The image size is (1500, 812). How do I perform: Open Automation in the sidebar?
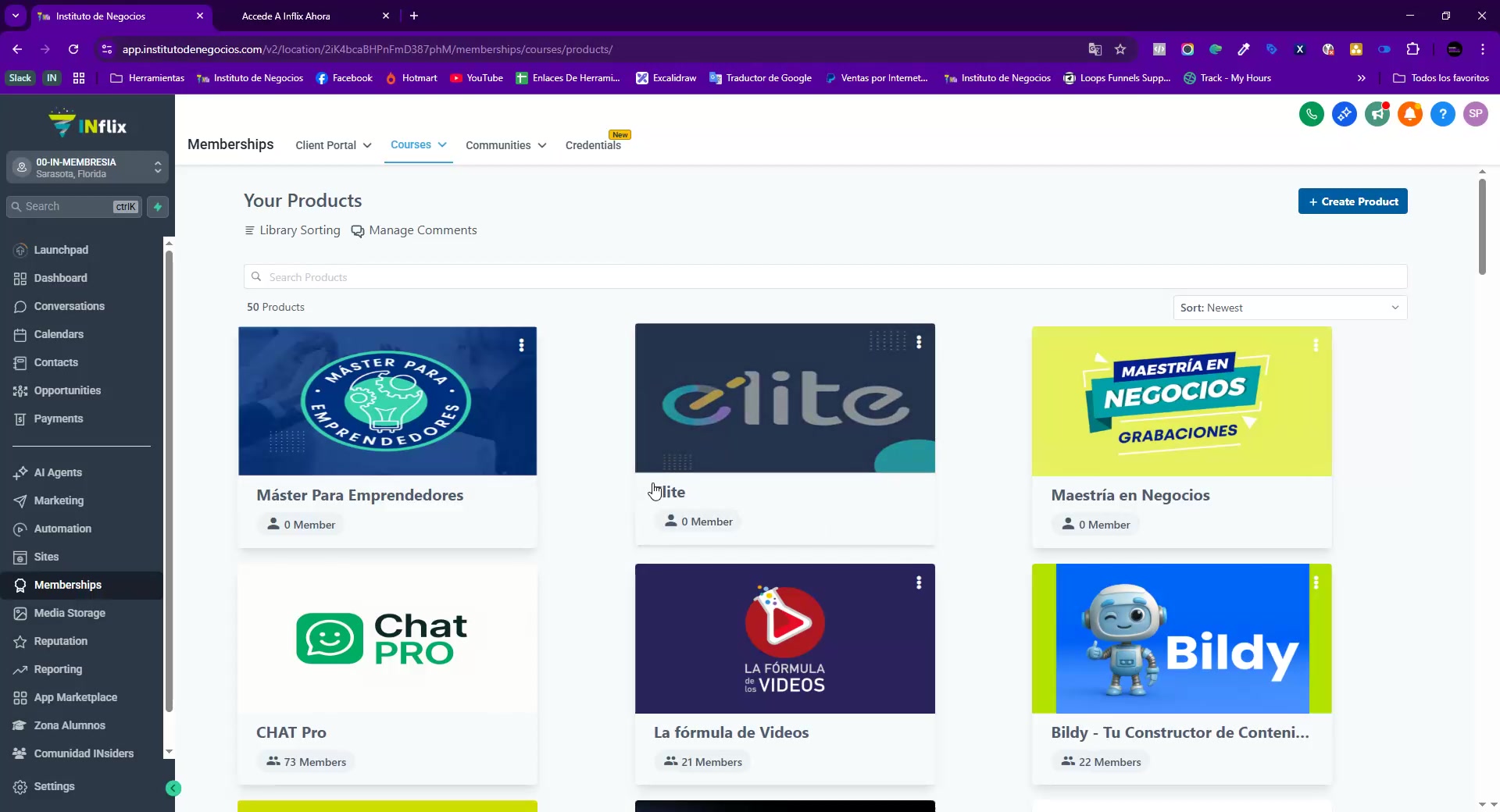[x=62, y=529]
